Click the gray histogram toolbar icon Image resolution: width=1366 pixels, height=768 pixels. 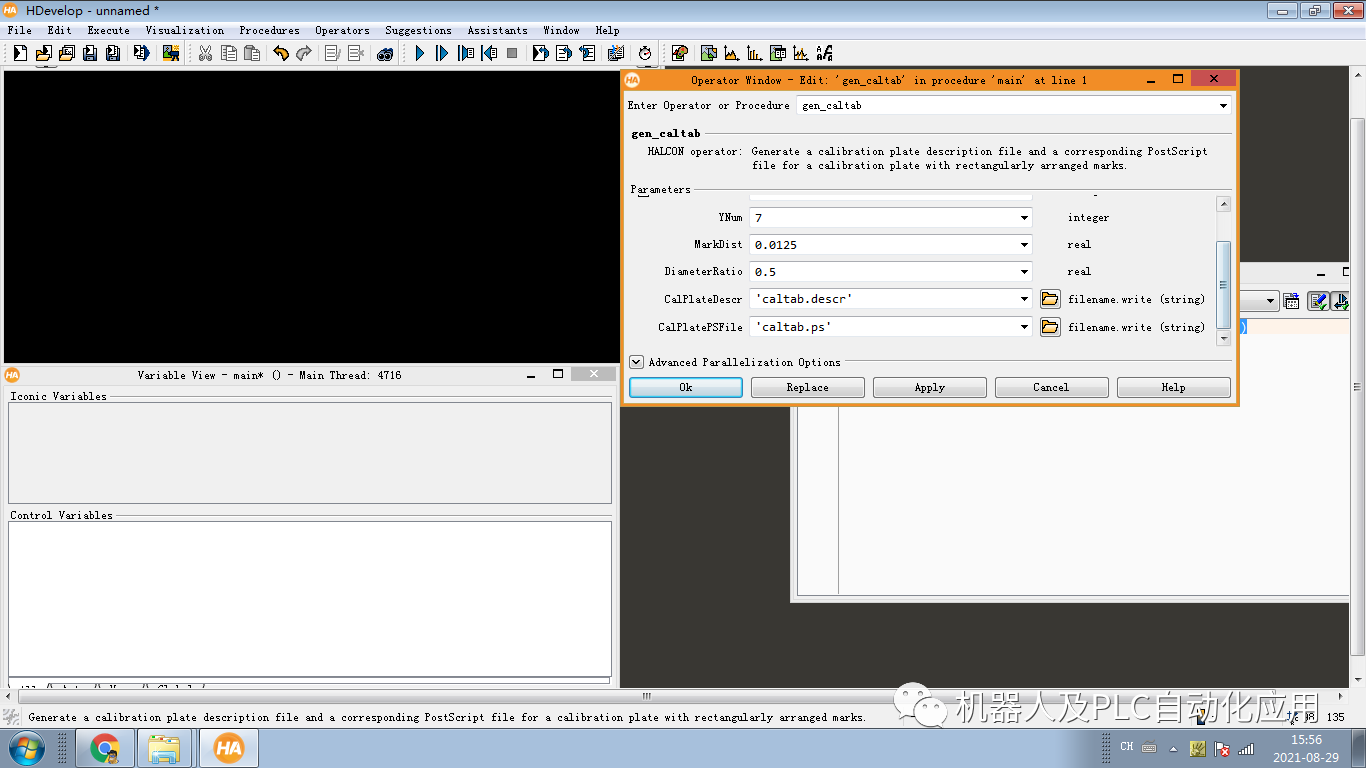[x=732, y=53]
